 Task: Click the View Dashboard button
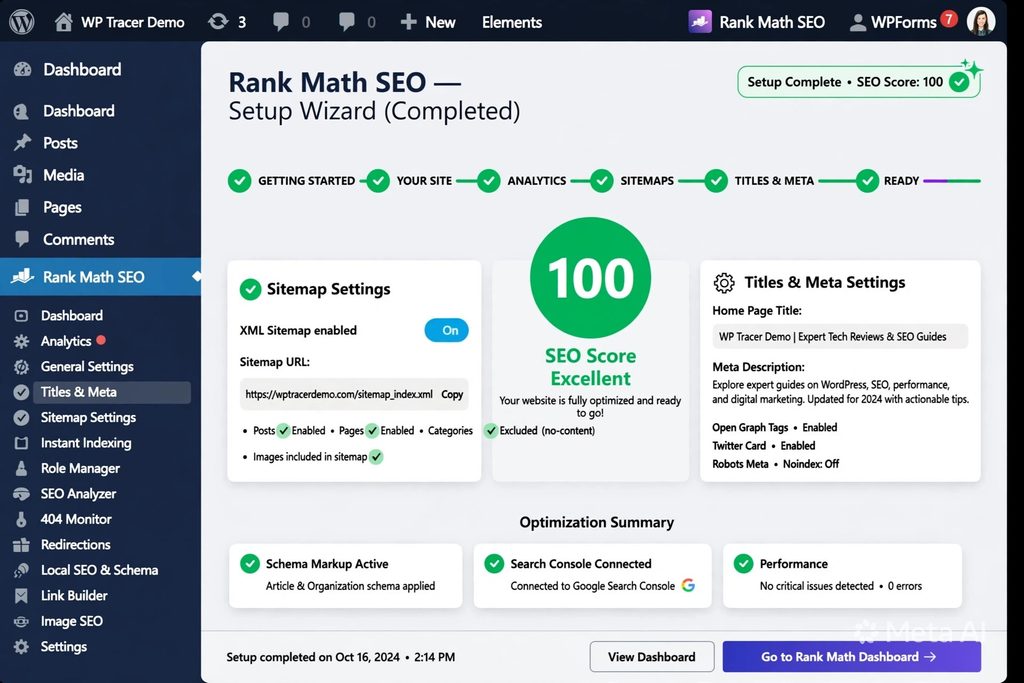click(652, 657)
